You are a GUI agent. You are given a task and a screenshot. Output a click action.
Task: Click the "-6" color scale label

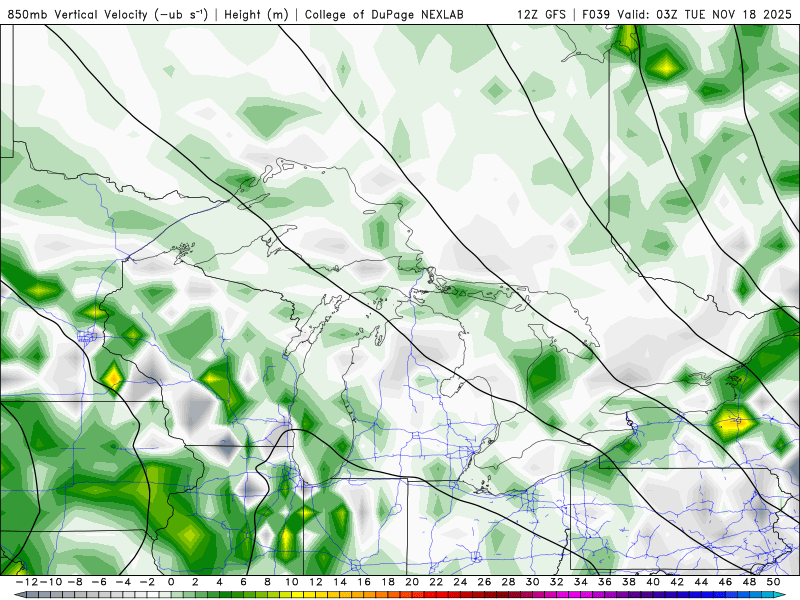pyautogui.click(x=98, y=582)
